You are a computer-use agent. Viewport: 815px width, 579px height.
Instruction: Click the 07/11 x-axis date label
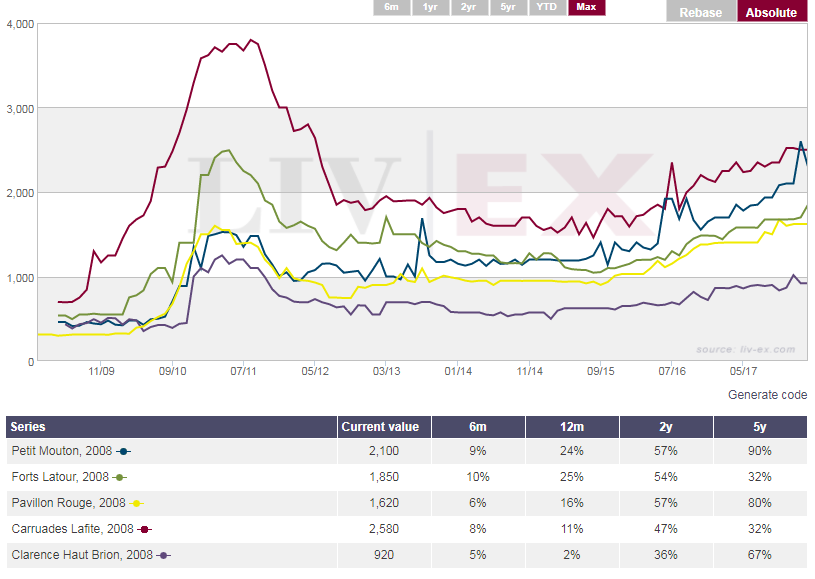click(x=244, y=371)
